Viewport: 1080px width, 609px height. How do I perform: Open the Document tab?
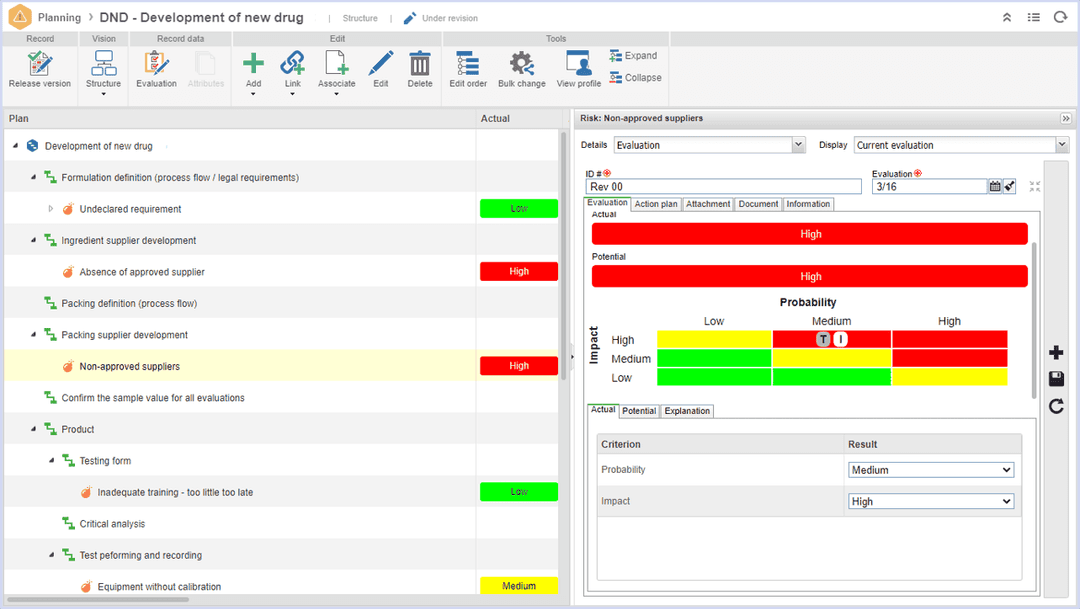point(758,204)
